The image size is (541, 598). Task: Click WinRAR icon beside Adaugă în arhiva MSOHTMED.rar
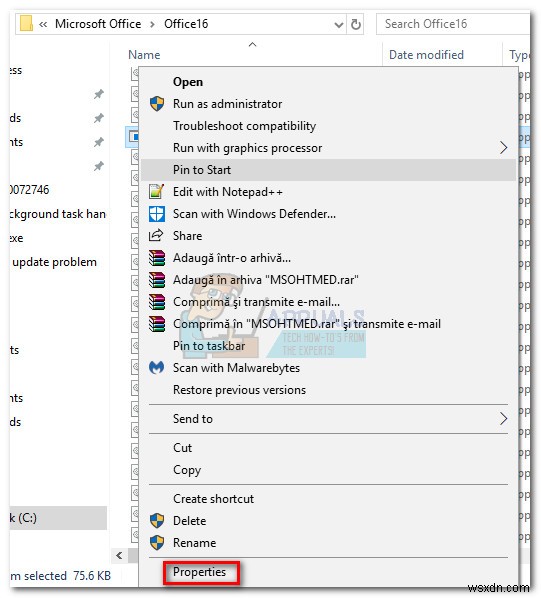(157, 280)
